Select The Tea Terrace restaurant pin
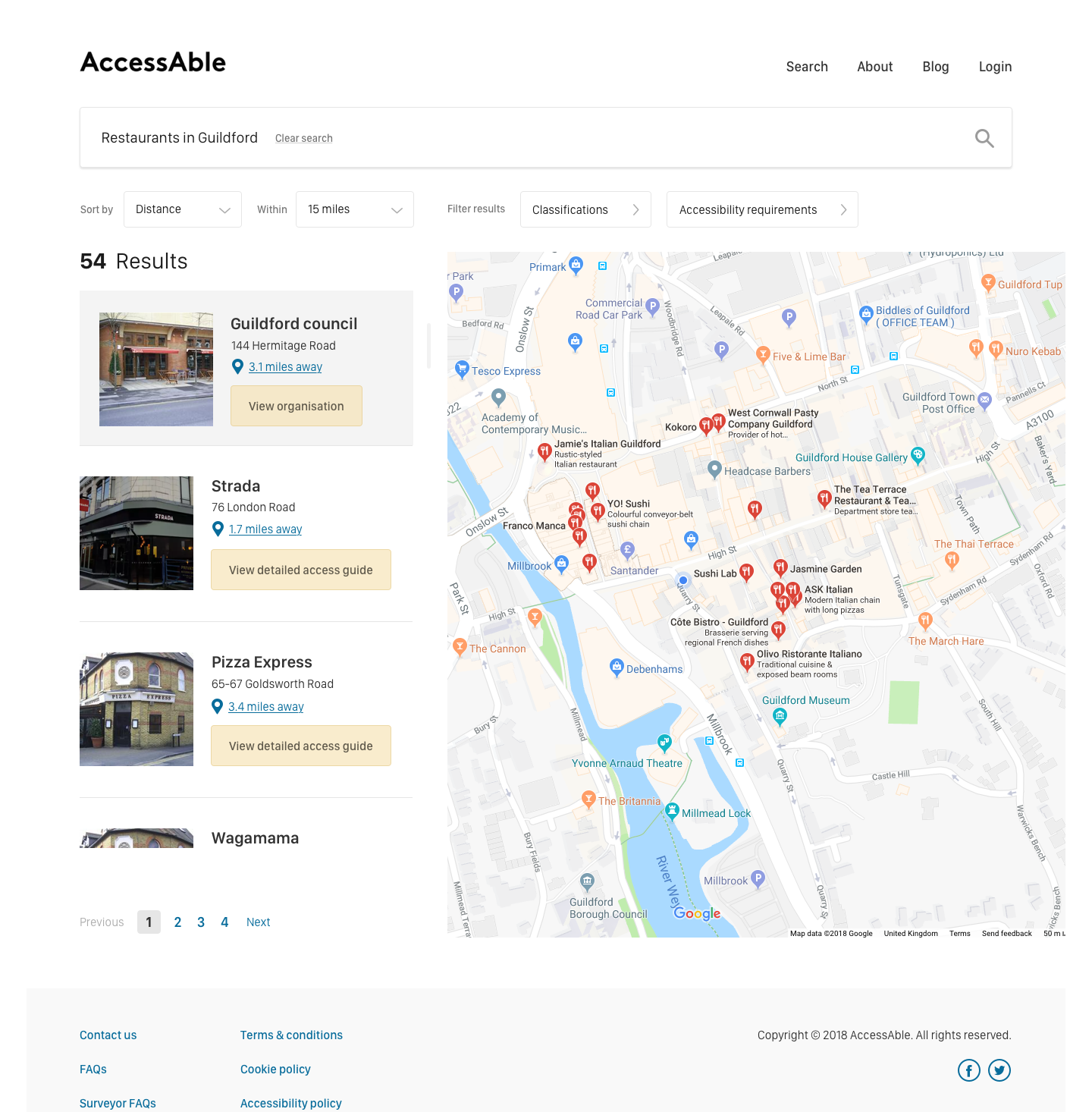The image size is (1092, 1112). click(824, 498)
